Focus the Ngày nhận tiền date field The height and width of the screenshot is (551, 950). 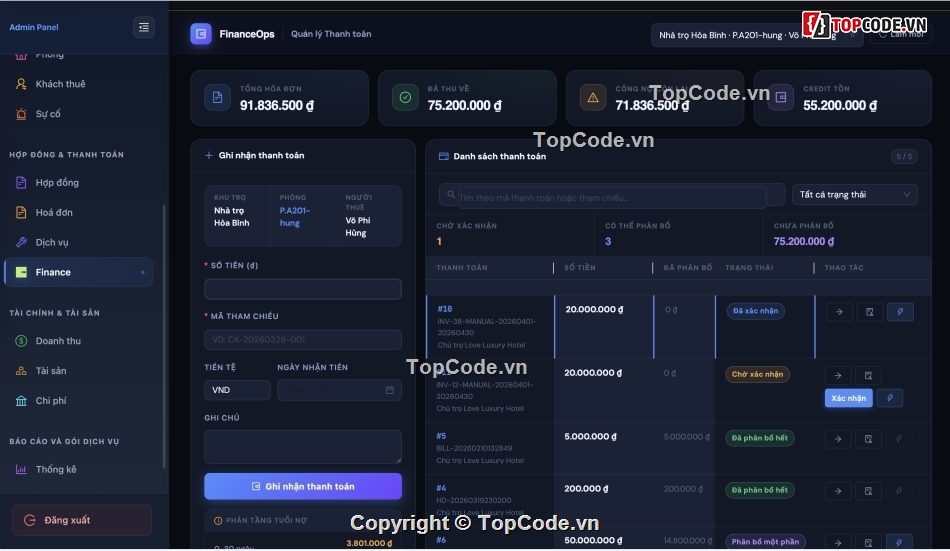point(339,390)
